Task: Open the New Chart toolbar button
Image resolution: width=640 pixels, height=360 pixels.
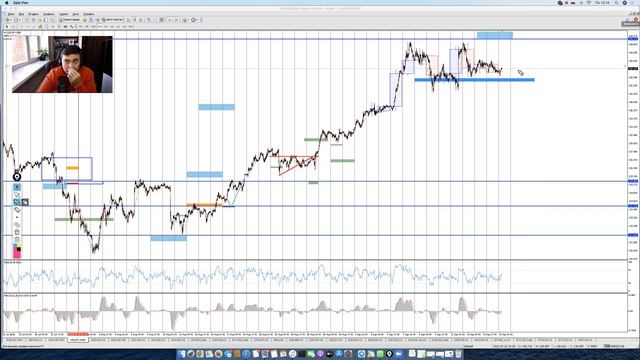Action: pyautogui.click(x=9, y=20)
